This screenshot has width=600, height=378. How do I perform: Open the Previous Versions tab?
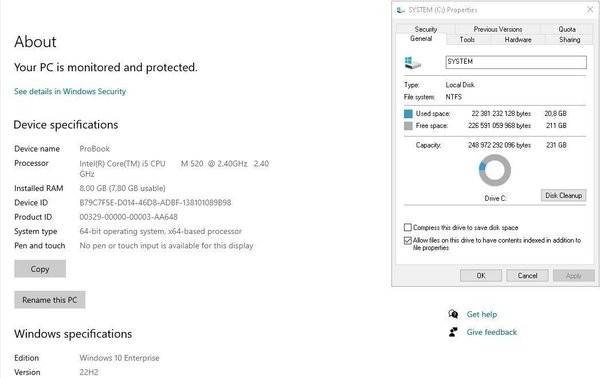pyautogui.click(x=497, y=29)
